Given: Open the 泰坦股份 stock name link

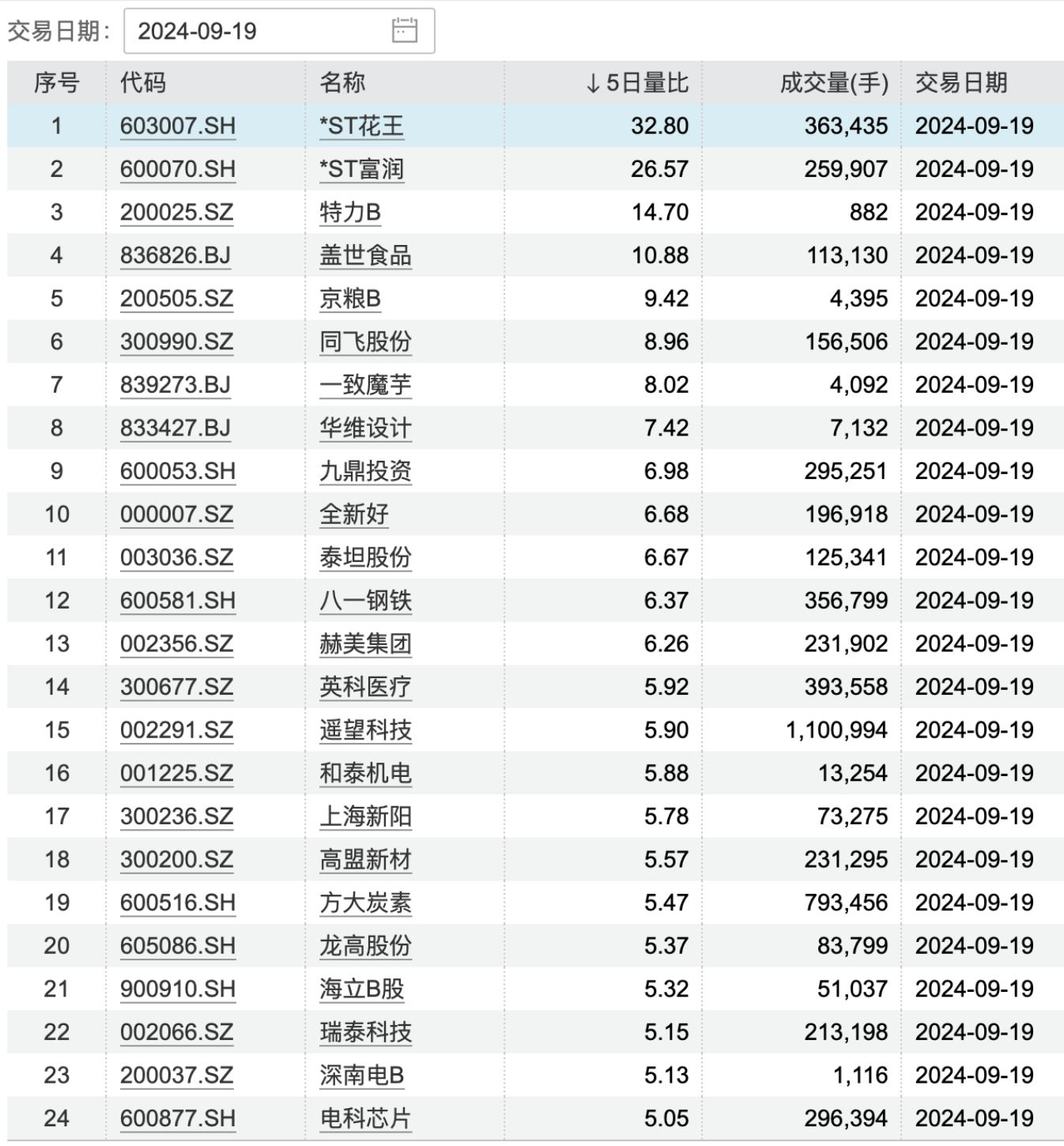Looking at the screenshot, I should point(365,557).
